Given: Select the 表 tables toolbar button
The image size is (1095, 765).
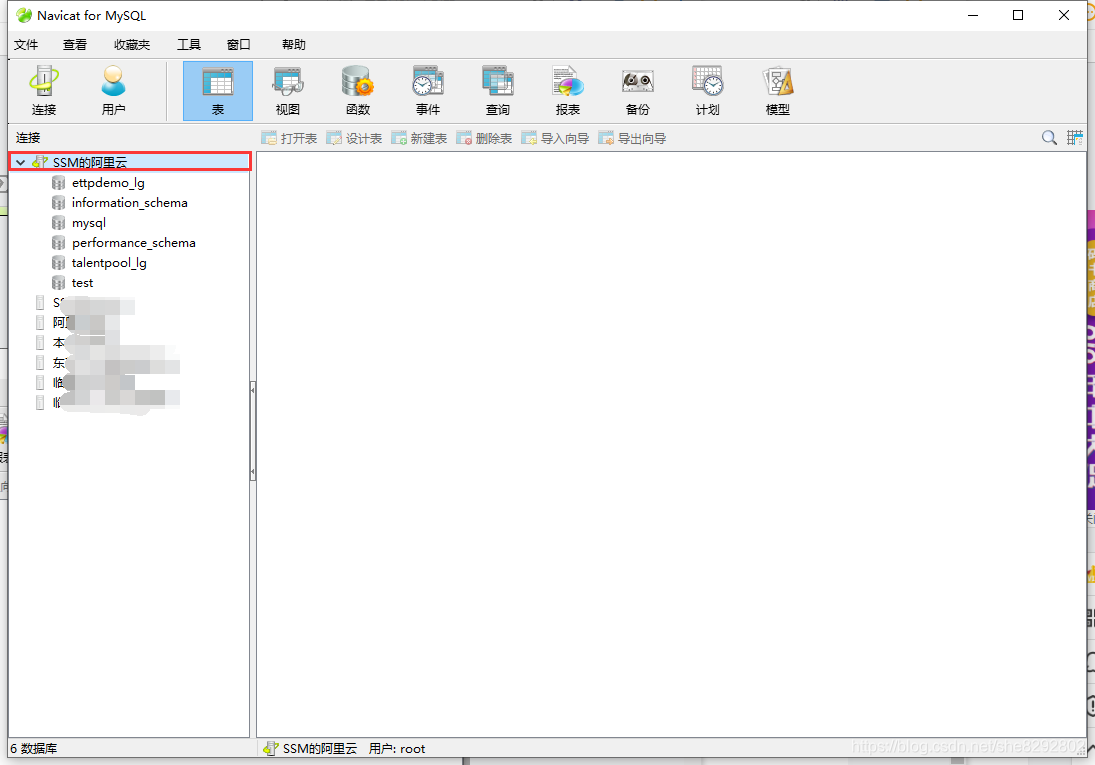Looking at the screenshot, I should point(218,91).
